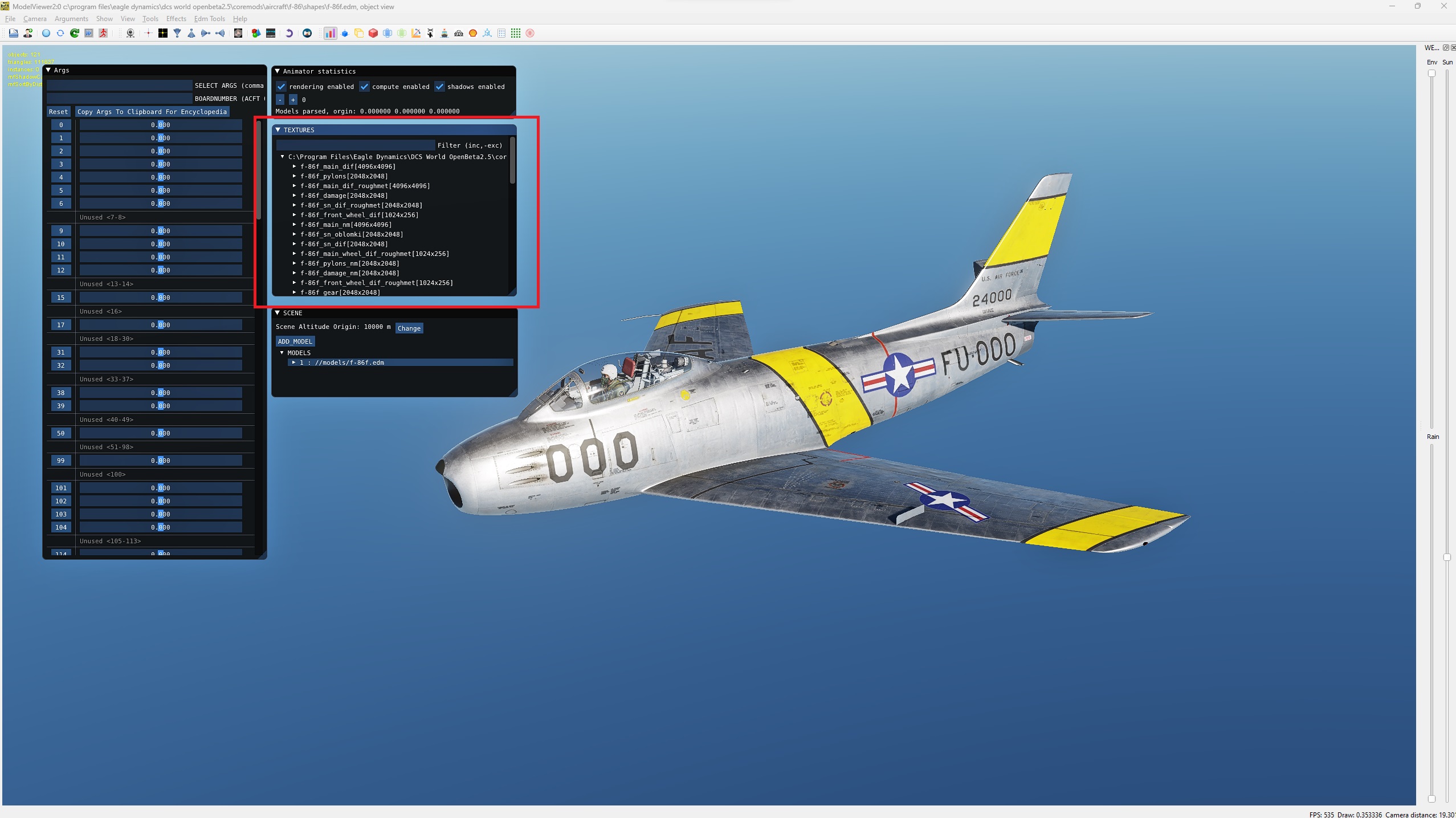1456x818 pixels.
Task: Click the orange shell icon
Action: [x=473, y=33]
